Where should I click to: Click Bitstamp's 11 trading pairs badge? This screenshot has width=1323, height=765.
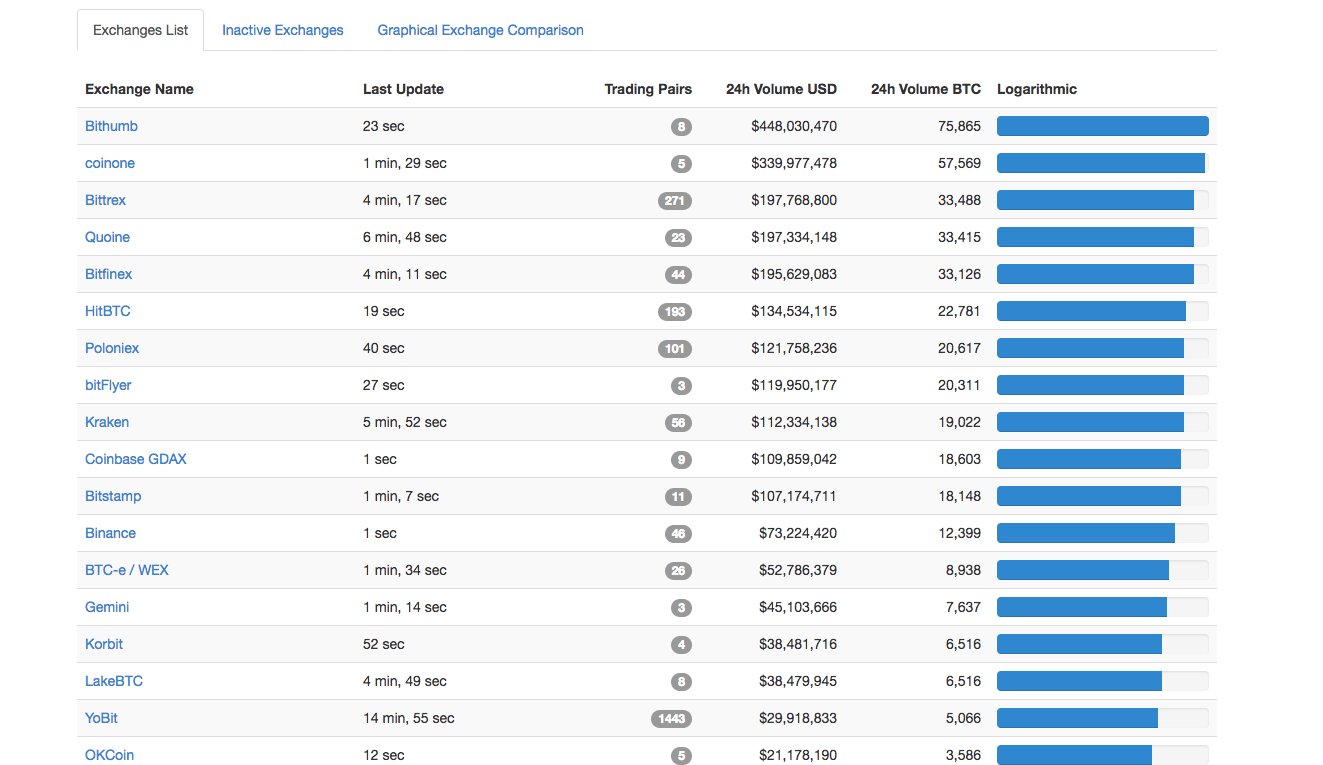click(678, 497)
